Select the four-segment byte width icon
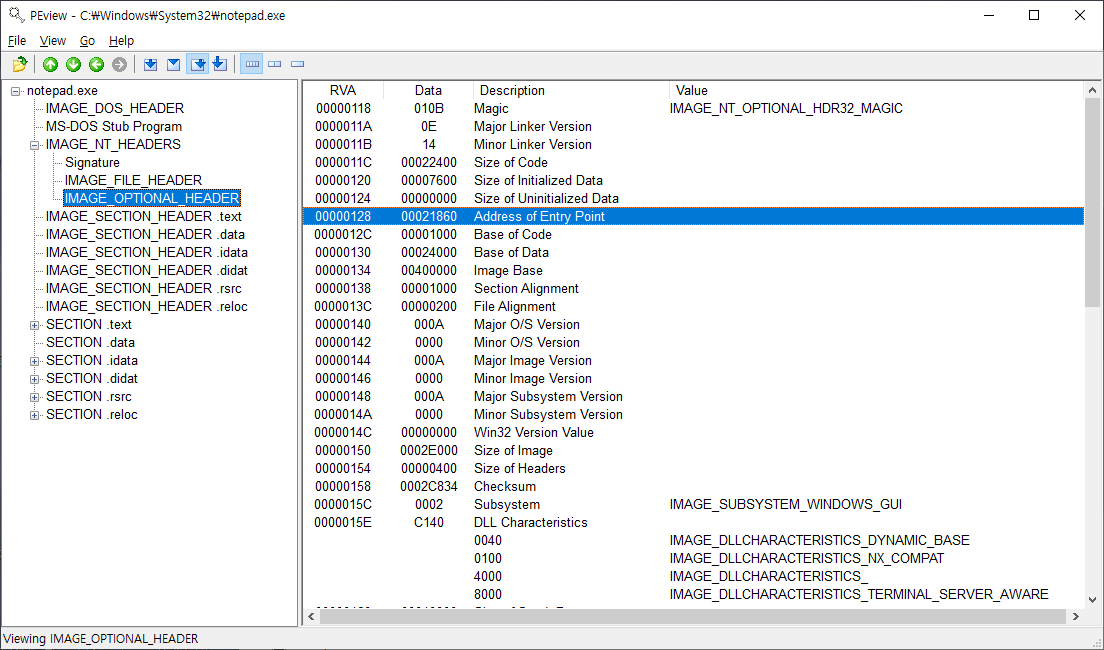 pyautogui.click(x=251, y=64)
